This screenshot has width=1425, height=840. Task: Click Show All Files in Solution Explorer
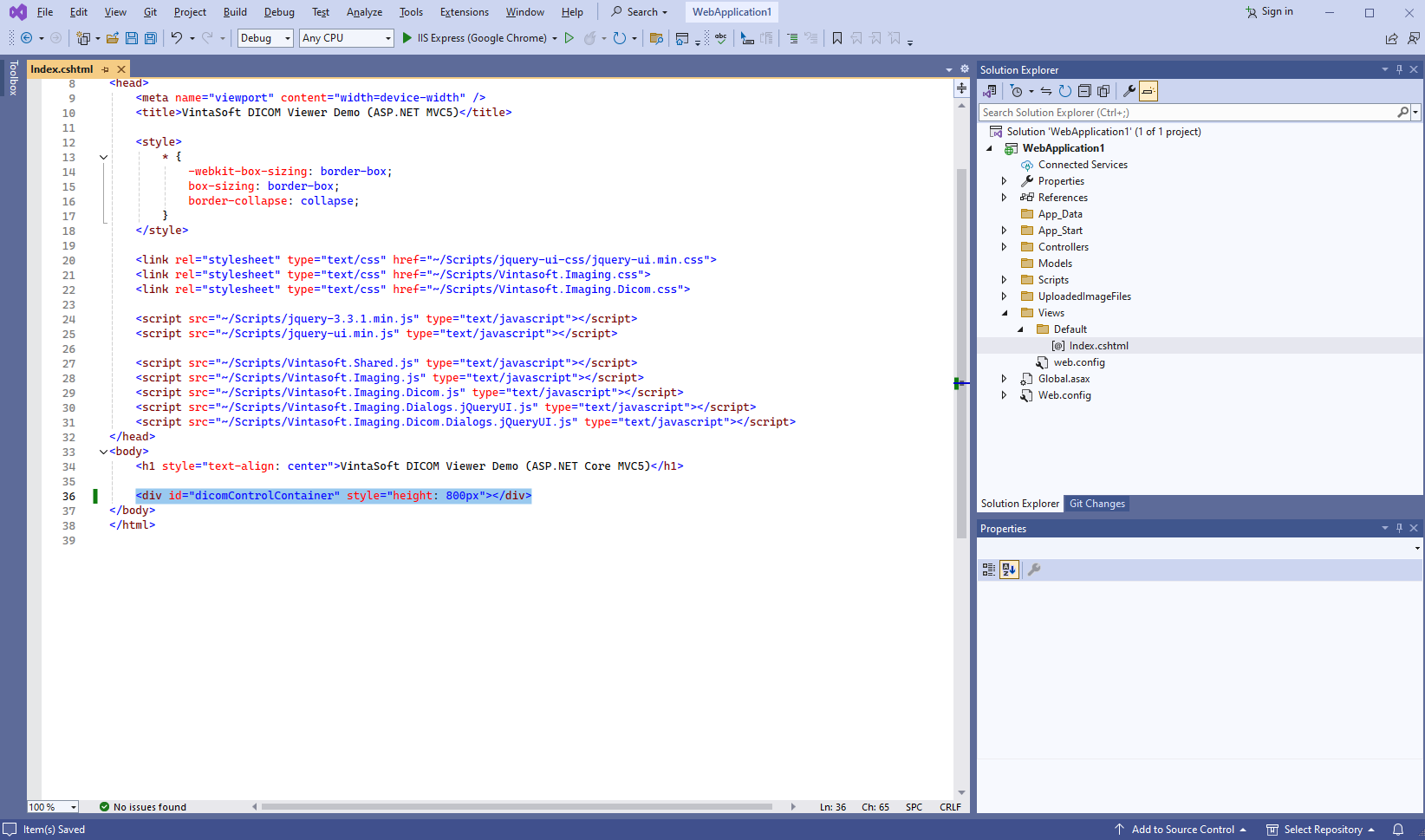[1103, 91]
